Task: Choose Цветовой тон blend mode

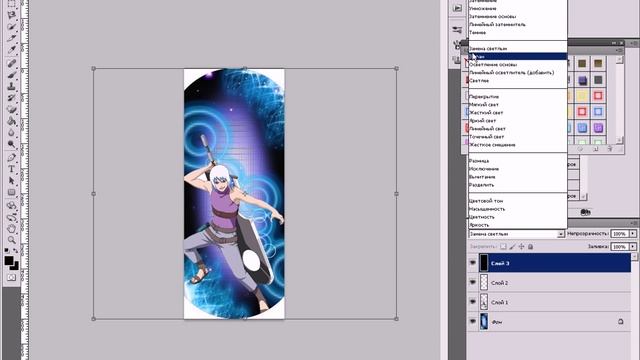Action: [x=518, y=201]
